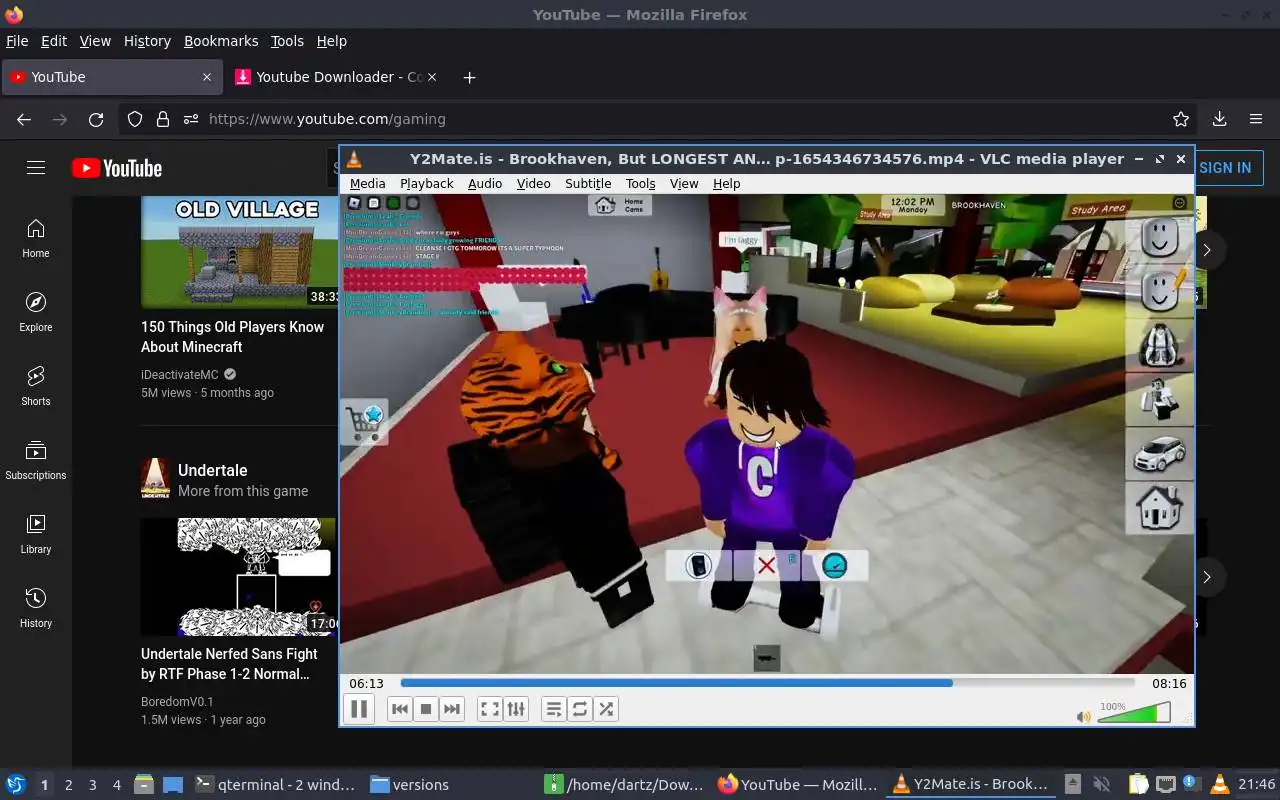Reload the current page
1280x800 pixels.
click(96, 119)
